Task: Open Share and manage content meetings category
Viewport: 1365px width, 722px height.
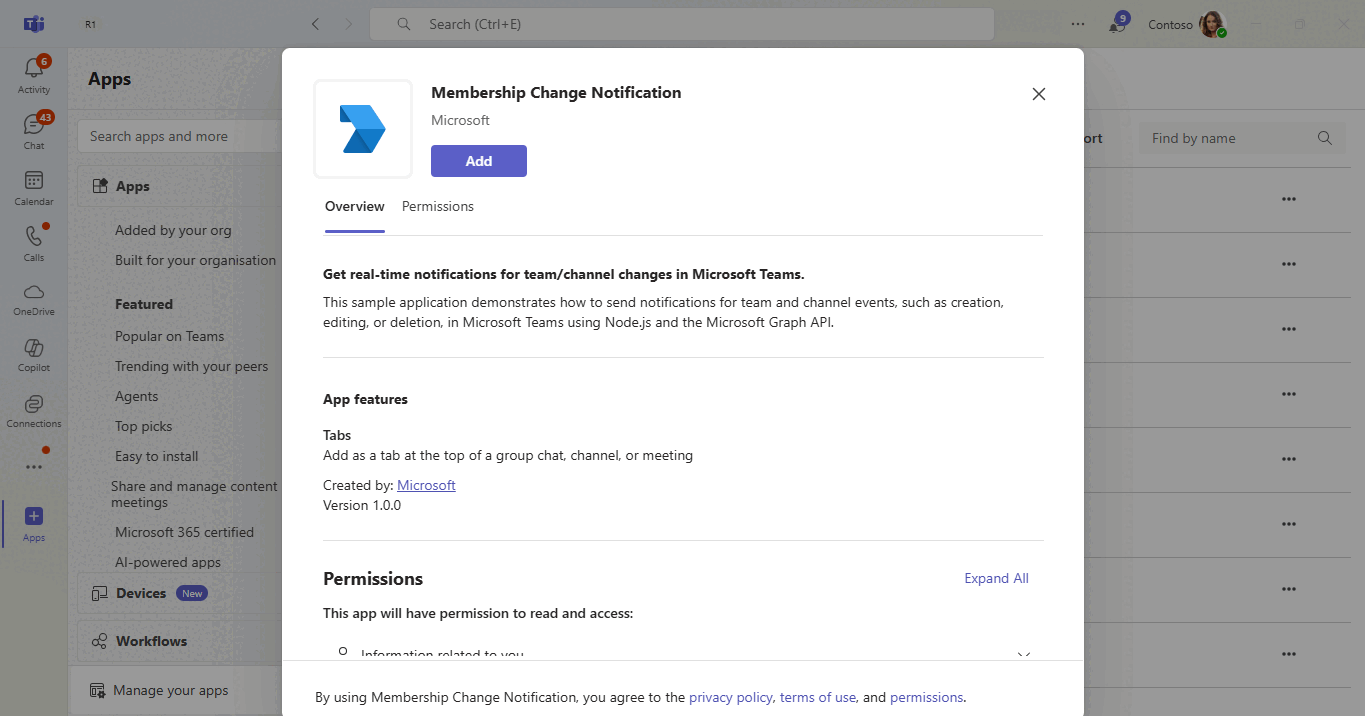Action: (x=194, y=495)
